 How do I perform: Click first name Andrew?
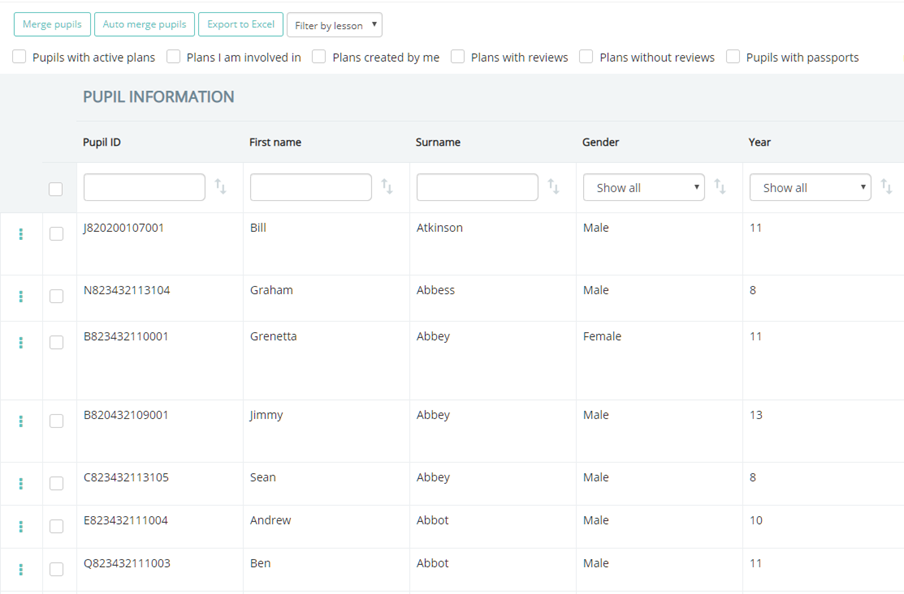(270, 520)
